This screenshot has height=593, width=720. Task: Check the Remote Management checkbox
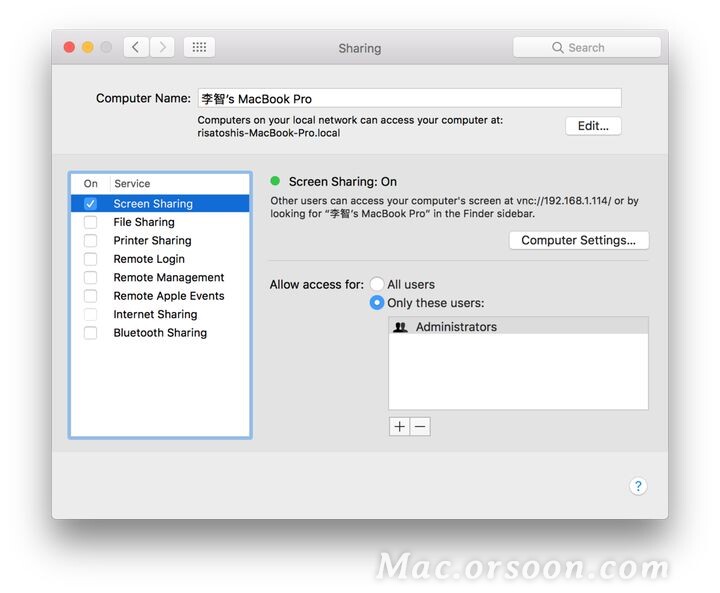[x=90, y=277]
